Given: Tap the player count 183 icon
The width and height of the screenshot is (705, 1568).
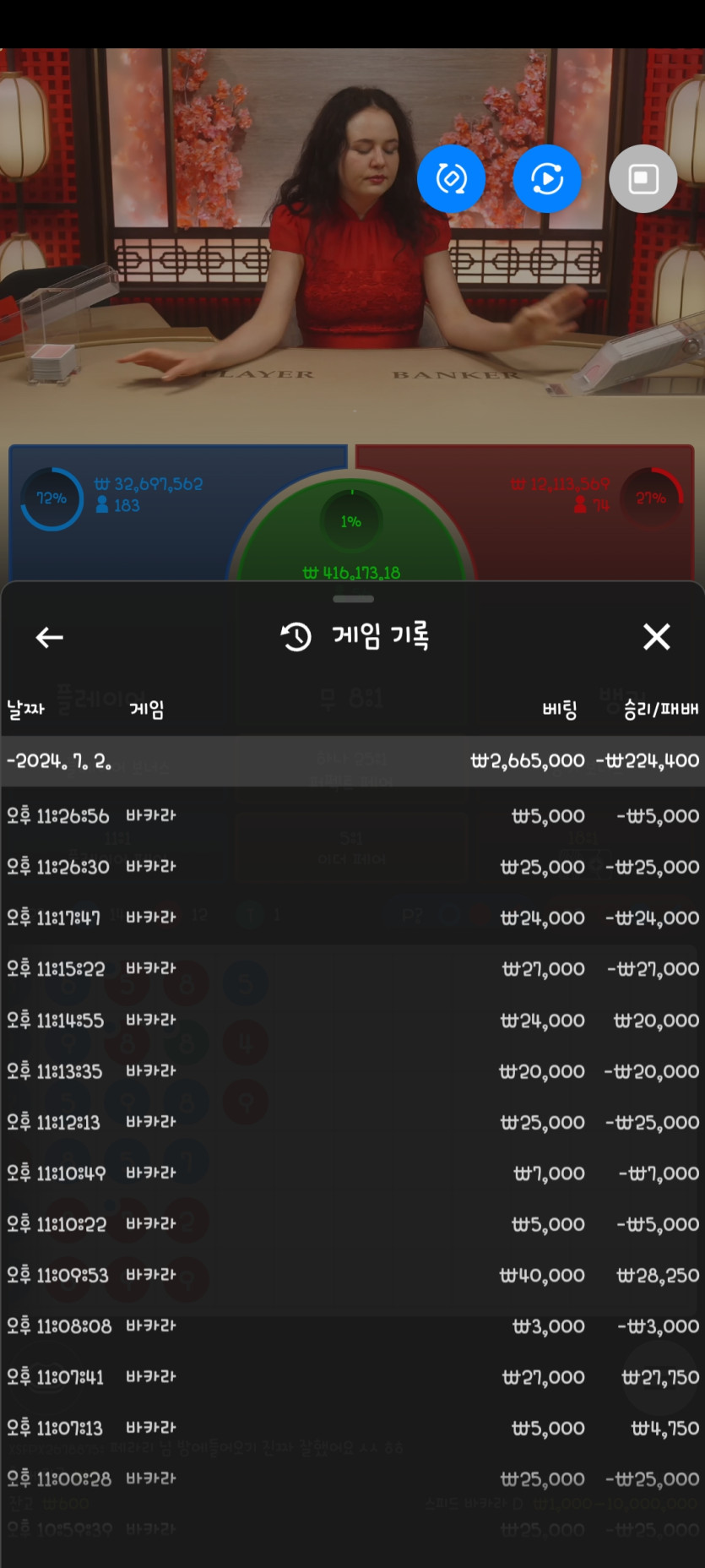Looking at the screenshot, I should coord(102,505).
